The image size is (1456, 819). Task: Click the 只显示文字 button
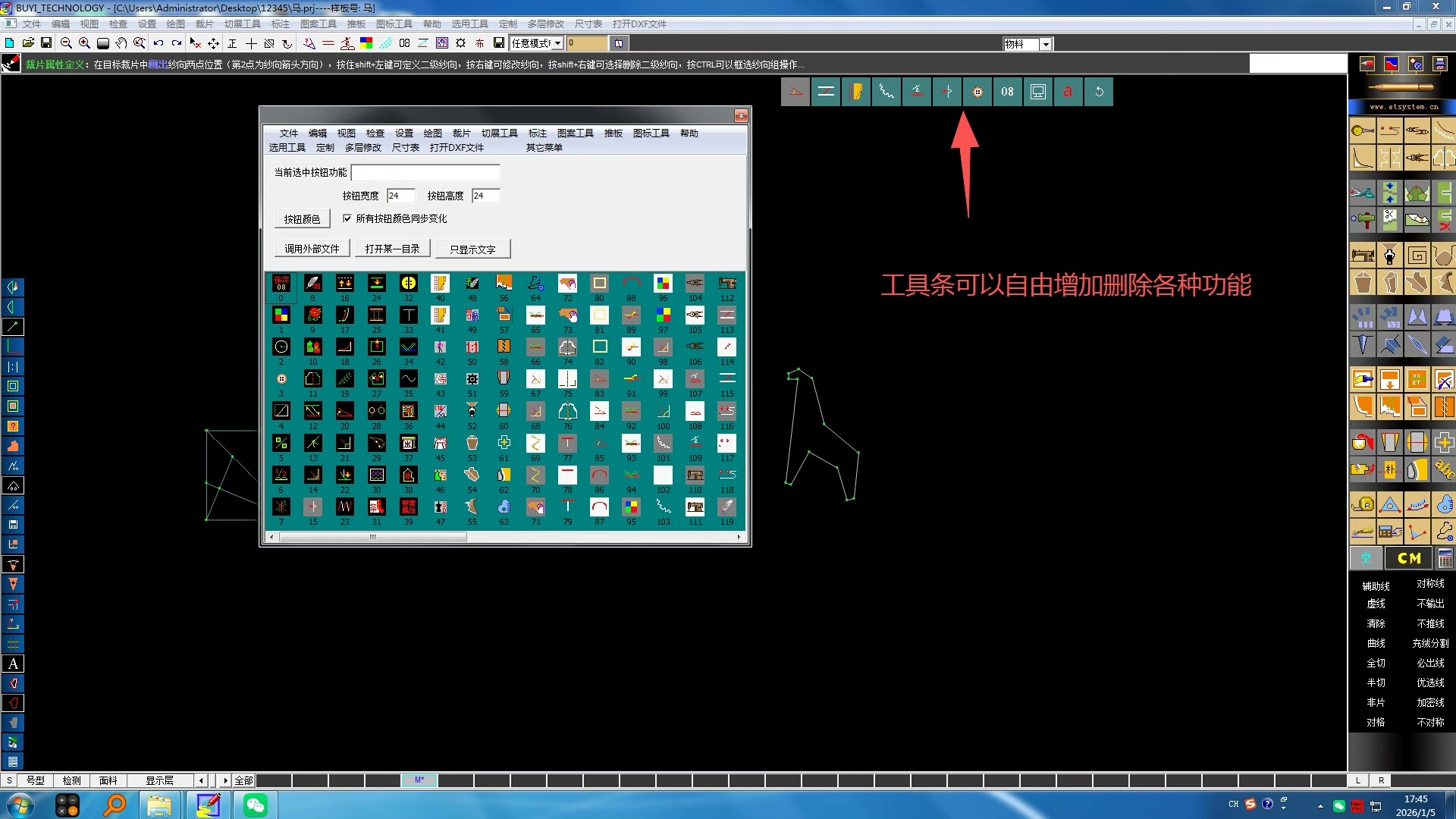[x=472, y=249]
